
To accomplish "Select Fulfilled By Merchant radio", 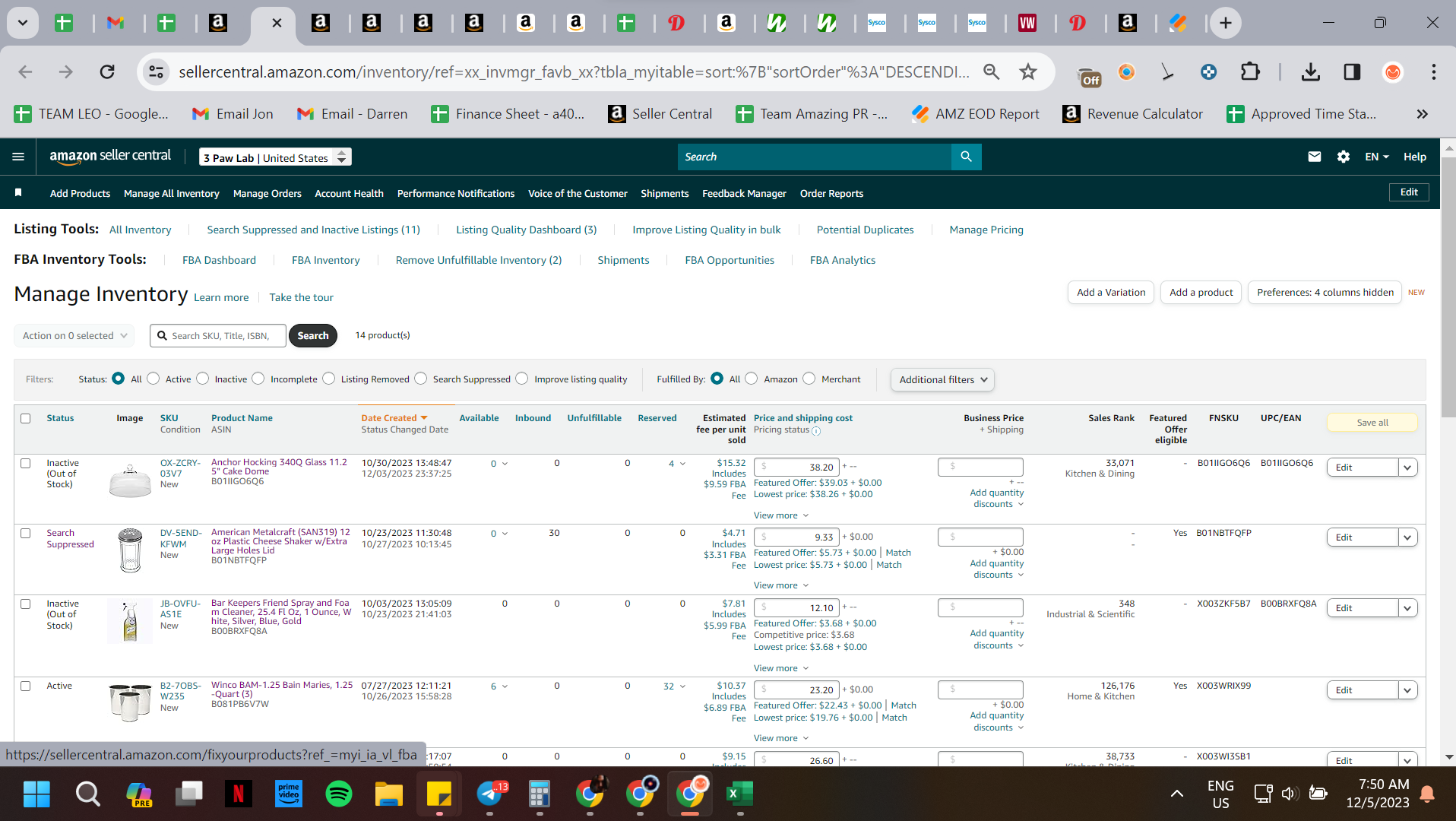I will click(809, 379).
